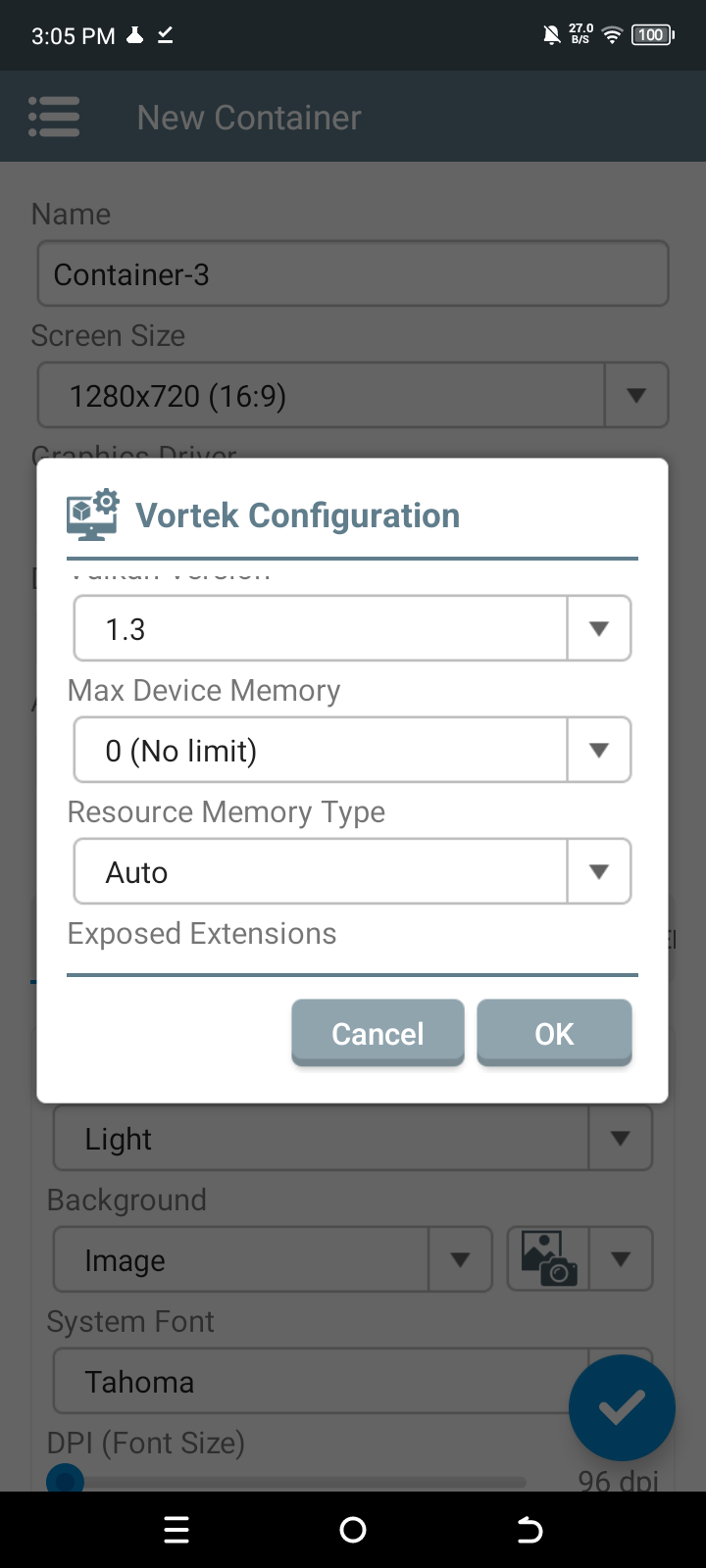
Task: Open the Light theme dropdown
Action: point(353,1138)
